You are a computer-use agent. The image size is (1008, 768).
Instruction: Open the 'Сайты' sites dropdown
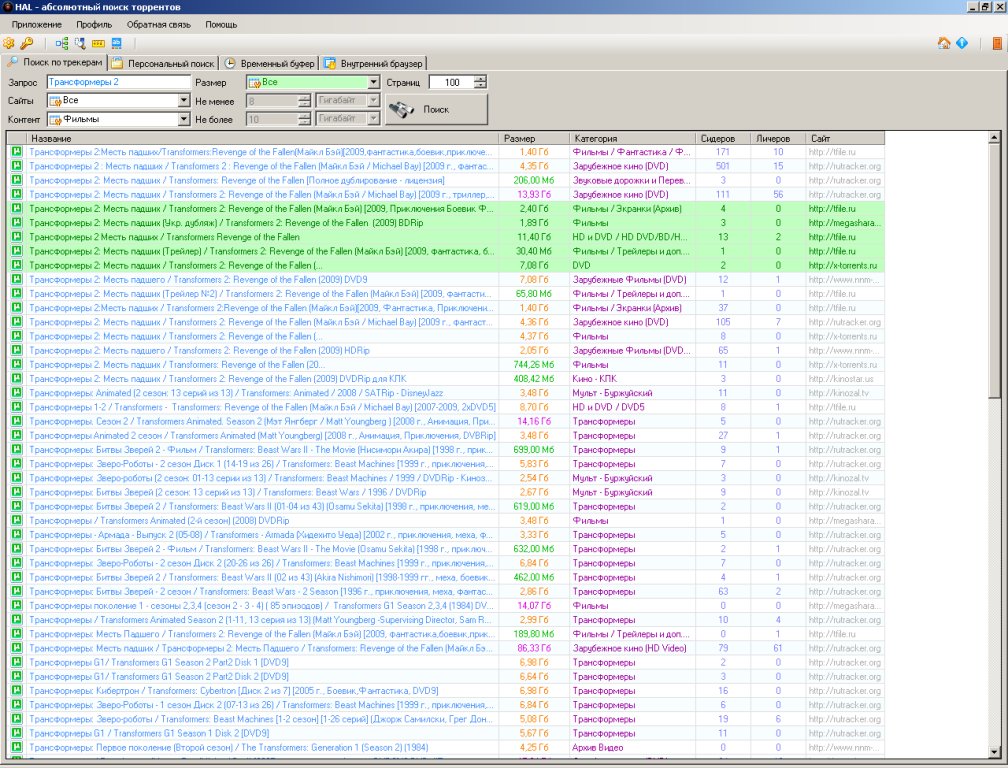(184, 100)
